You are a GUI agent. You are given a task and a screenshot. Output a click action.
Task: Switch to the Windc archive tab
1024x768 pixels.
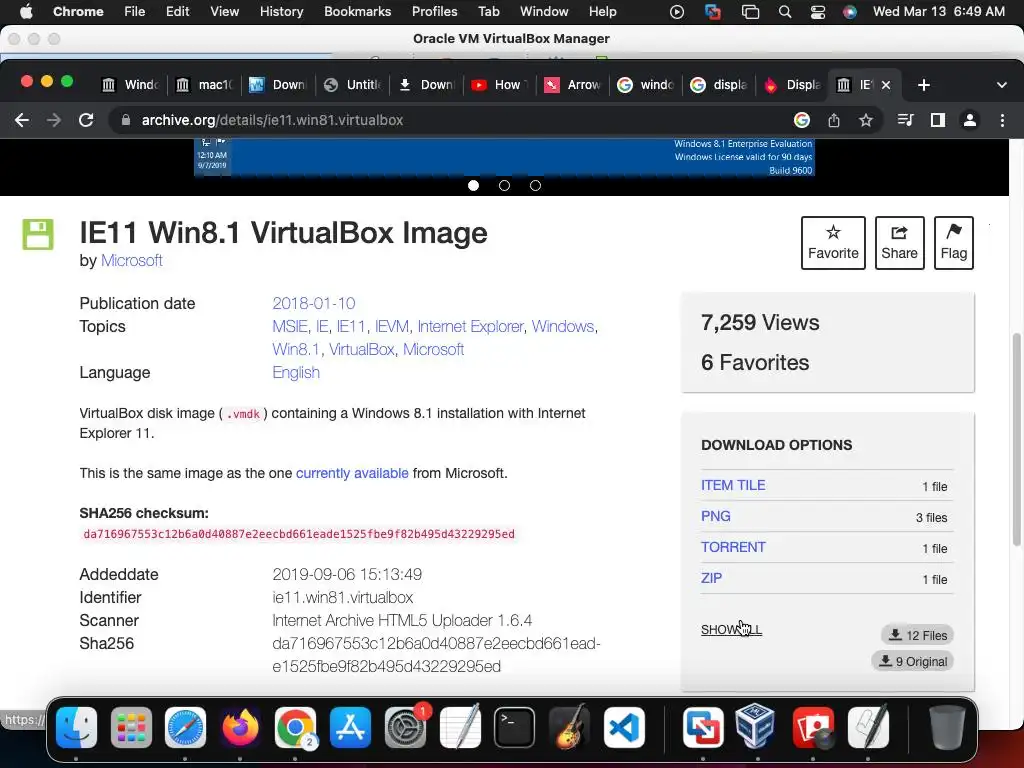(131, 85)
